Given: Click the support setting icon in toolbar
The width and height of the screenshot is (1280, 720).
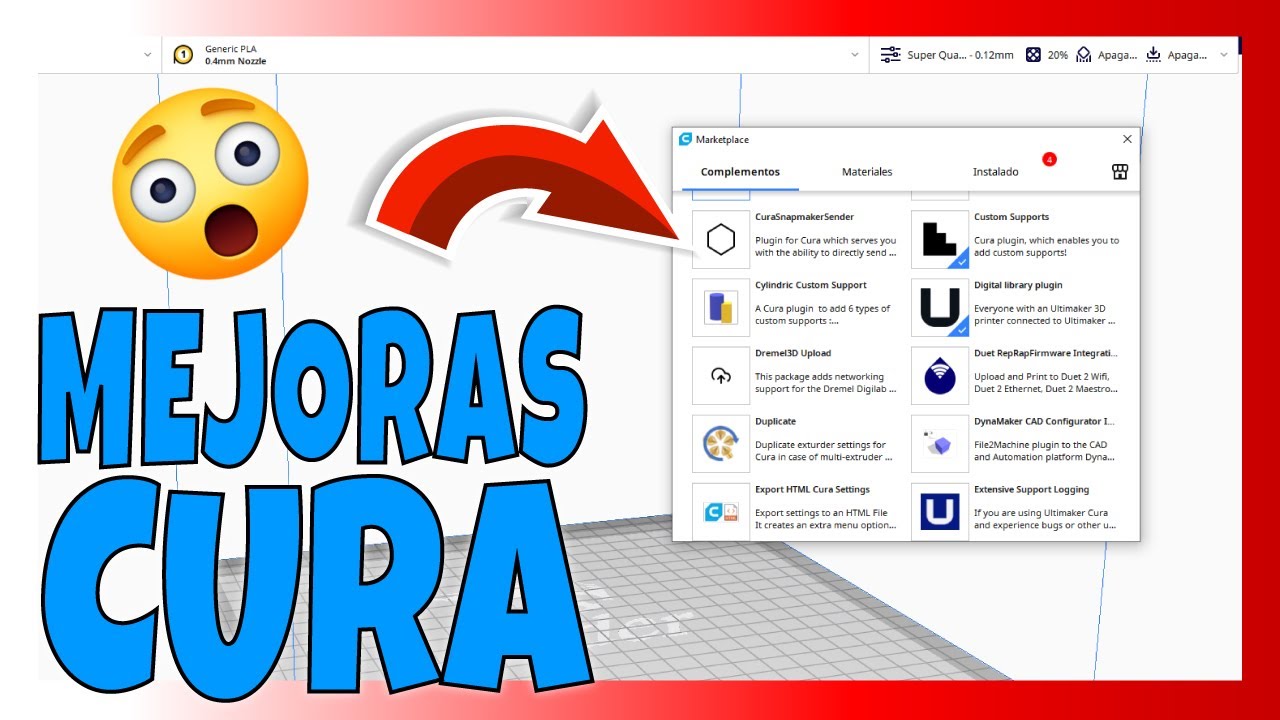Looking at the screenshot, I should click(1083, 55).
